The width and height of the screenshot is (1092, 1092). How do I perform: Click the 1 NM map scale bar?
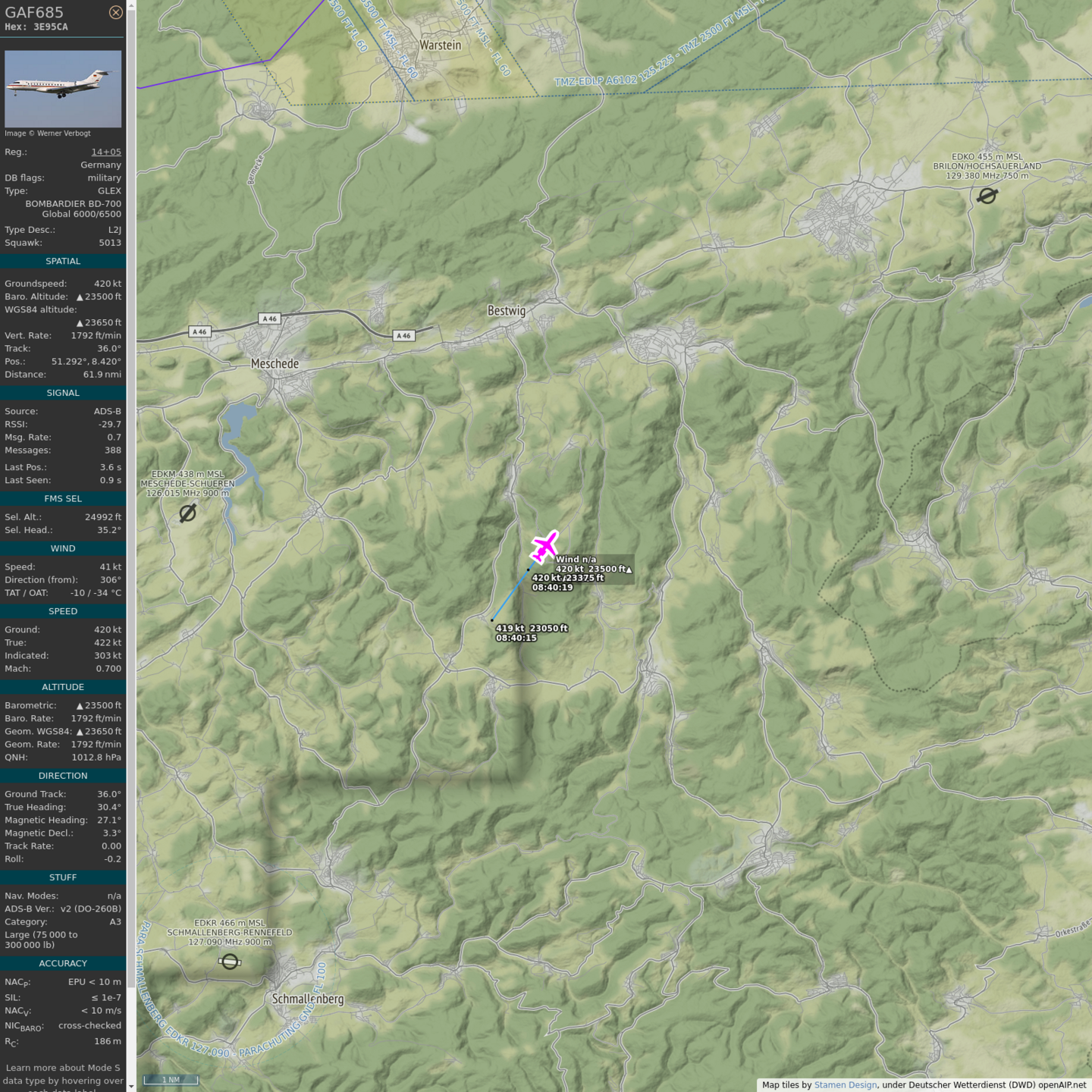click(x=171, y=1080)
